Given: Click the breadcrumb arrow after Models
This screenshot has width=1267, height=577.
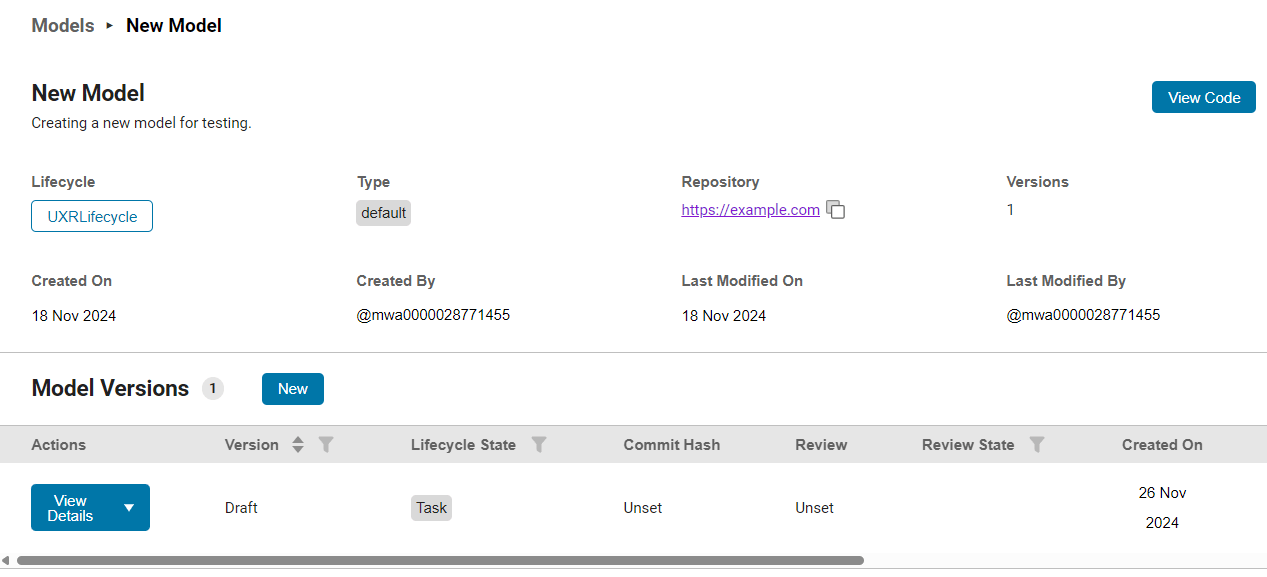Looking at the screenshot, I should pos(110,26).
